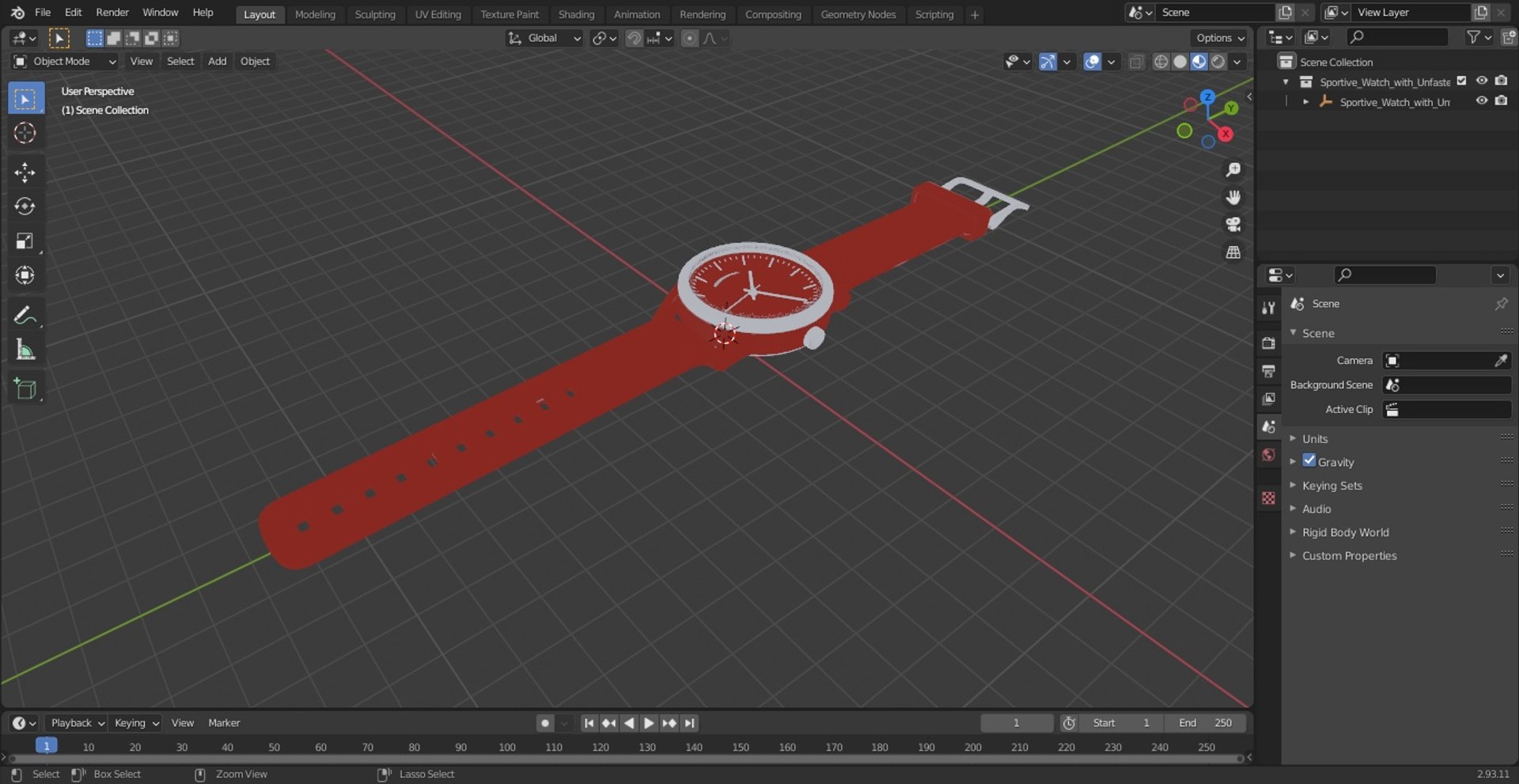Play the animation forward
The height and width of the screenshot is (784, 1519).
coord(649,723)
